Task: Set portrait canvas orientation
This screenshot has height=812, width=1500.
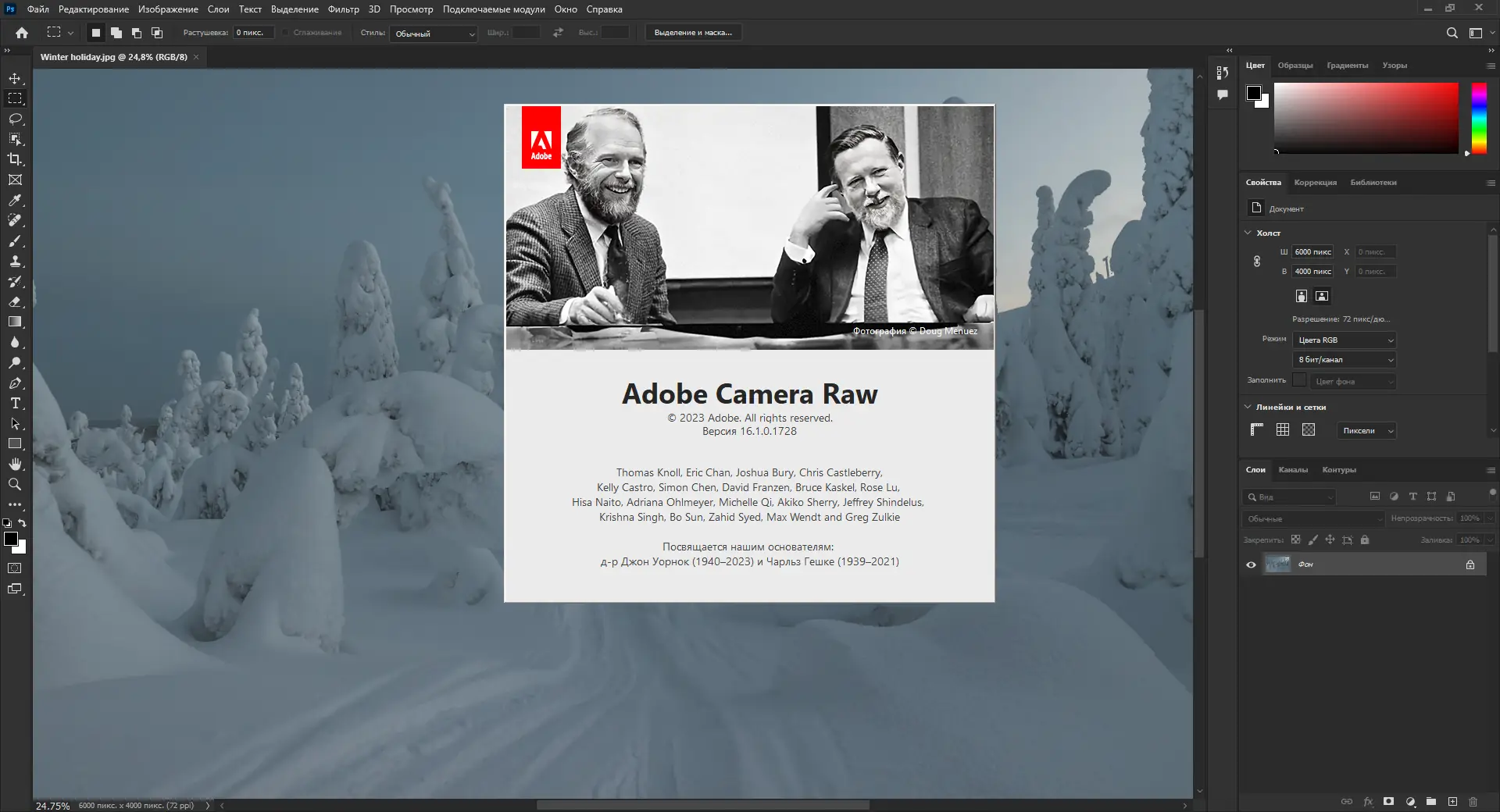Action: (x=1302, y=296)
